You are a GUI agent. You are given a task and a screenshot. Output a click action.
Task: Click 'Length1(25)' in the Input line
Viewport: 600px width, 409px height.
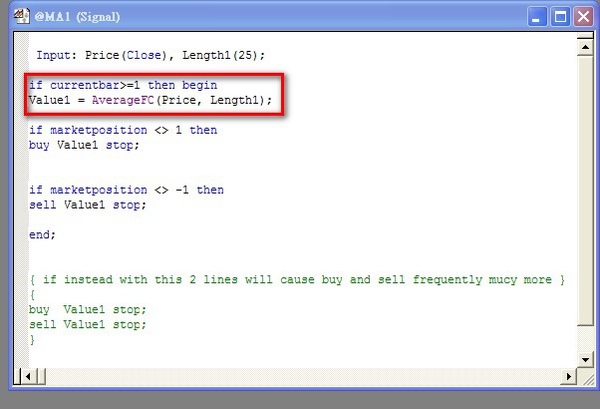[220, 55]
